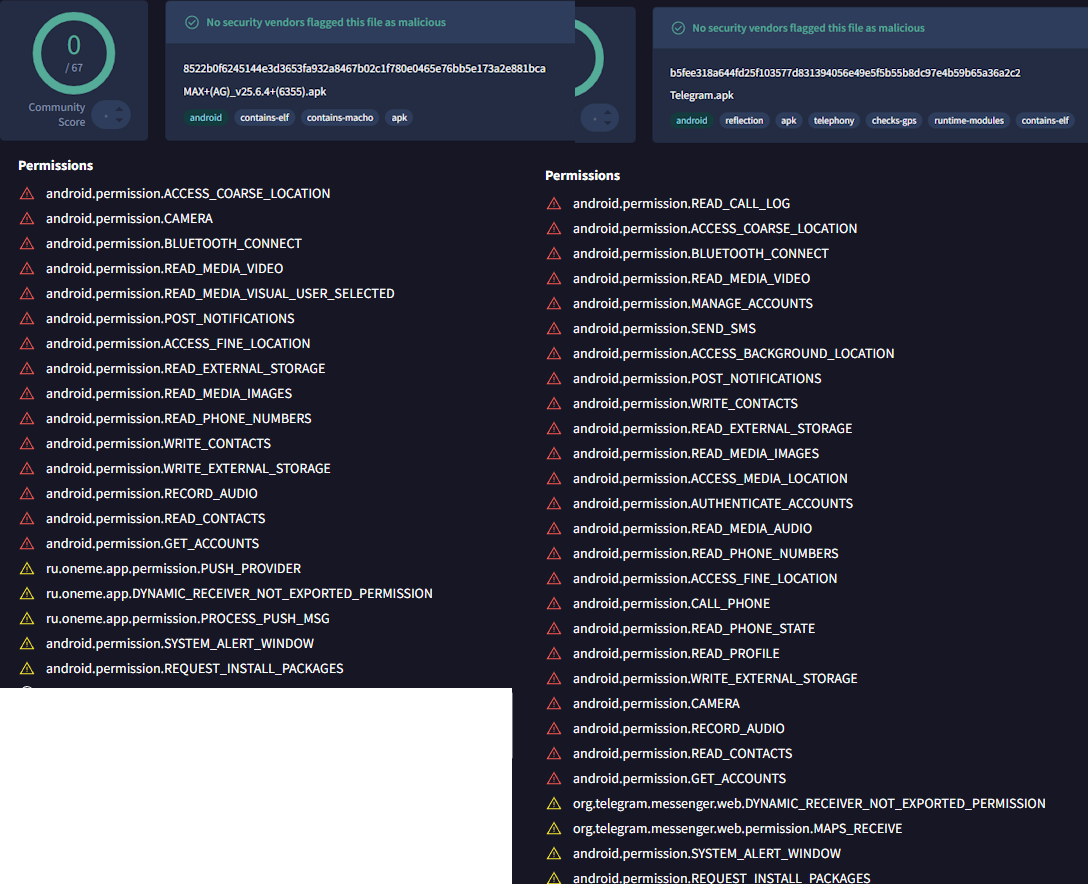Select the reflection tag on Telegram.apk
1088x884 pixels.
tap(744, 121)
